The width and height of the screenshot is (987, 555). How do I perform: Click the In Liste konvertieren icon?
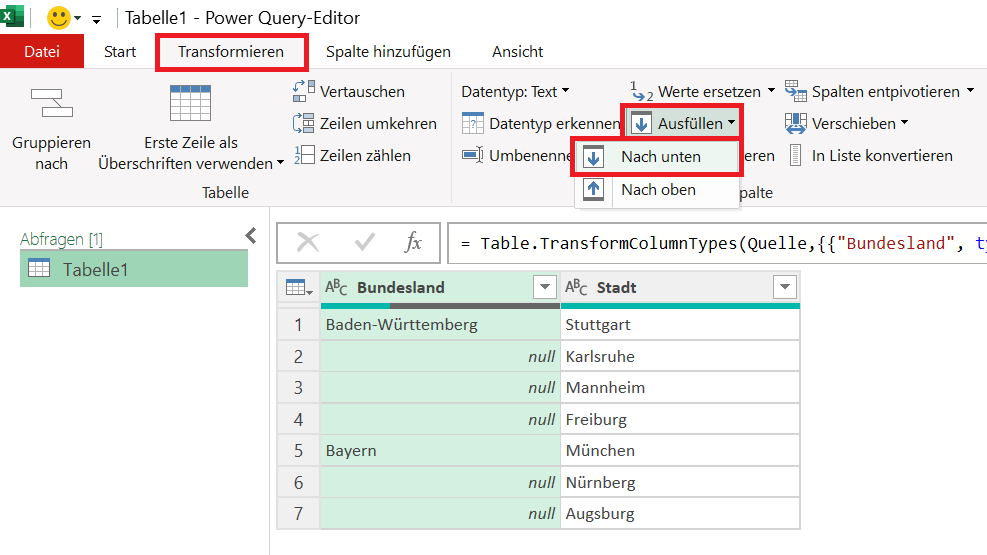796,155
